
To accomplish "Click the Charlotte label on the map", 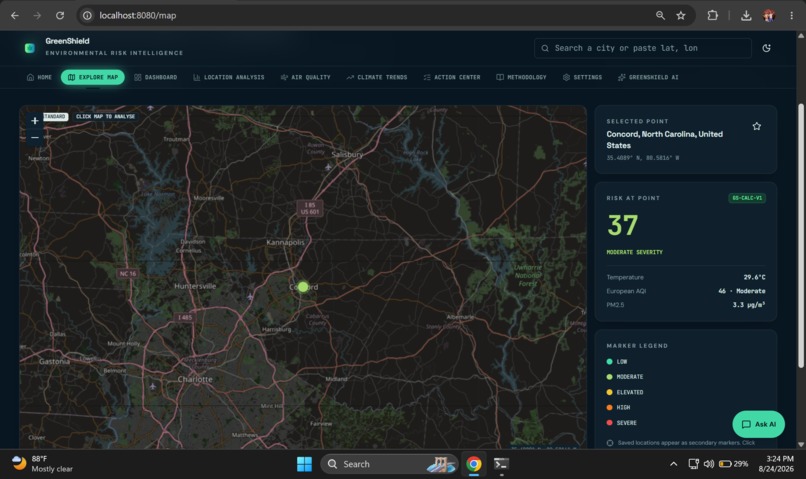I will 195,379.
